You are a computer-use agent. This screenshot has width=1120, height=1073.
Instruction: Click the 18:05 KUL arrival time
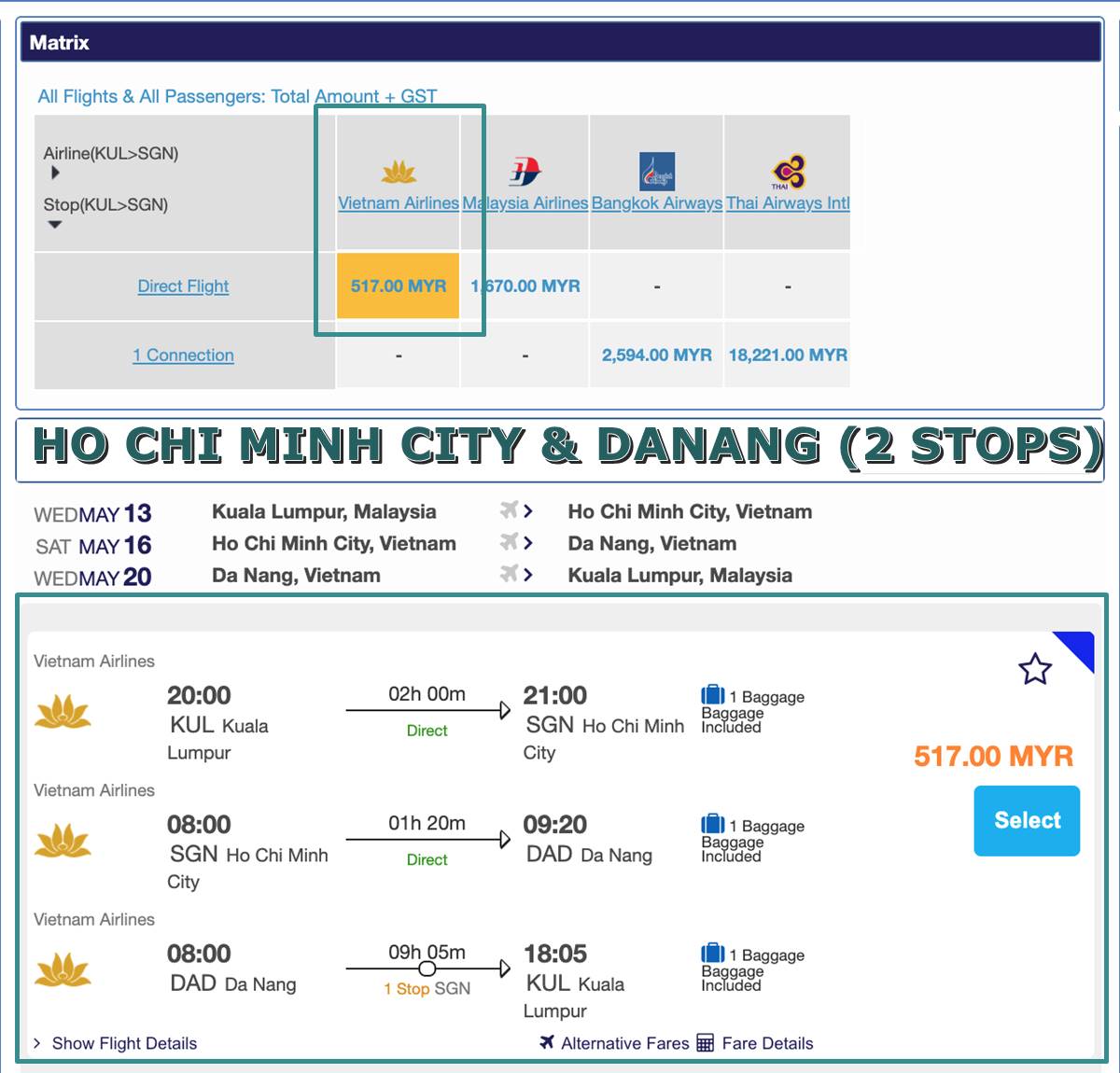(554, 954)
